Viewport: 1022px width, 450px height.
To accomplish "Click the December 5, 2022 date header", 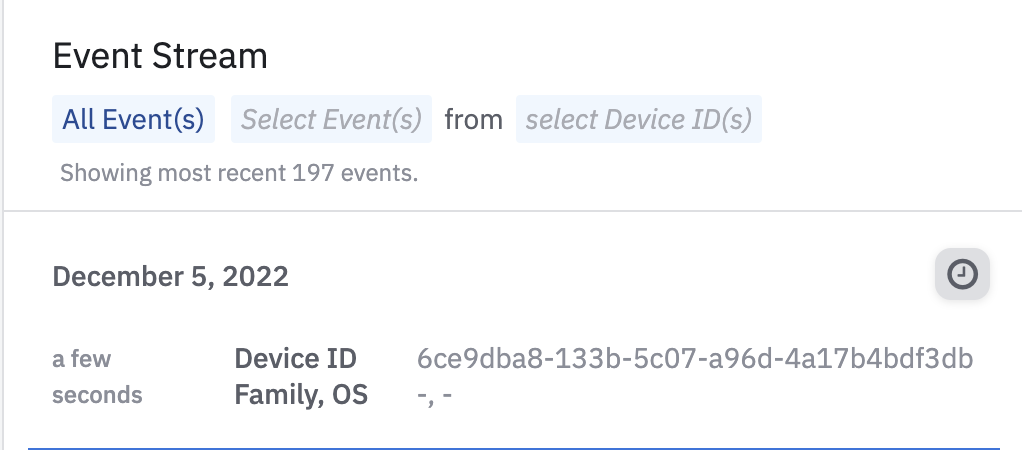I will tap(170, 276).
